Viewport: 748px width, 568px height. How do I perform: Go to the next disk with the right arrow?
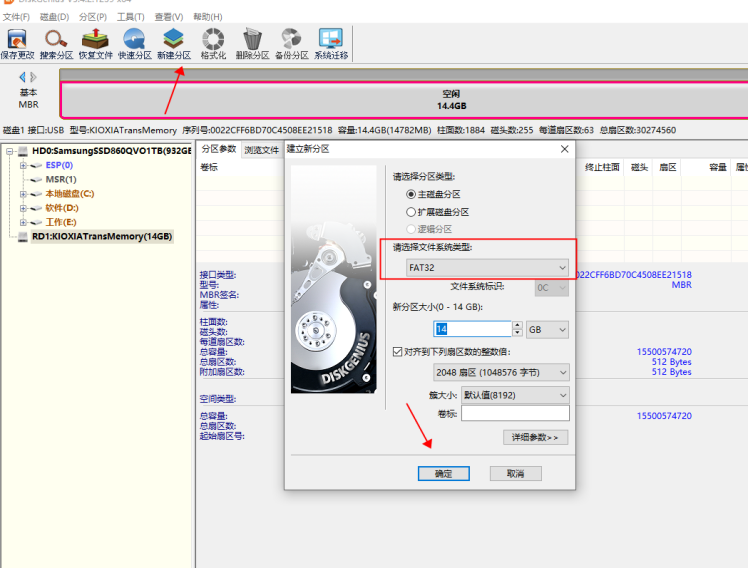pos(33,77)
